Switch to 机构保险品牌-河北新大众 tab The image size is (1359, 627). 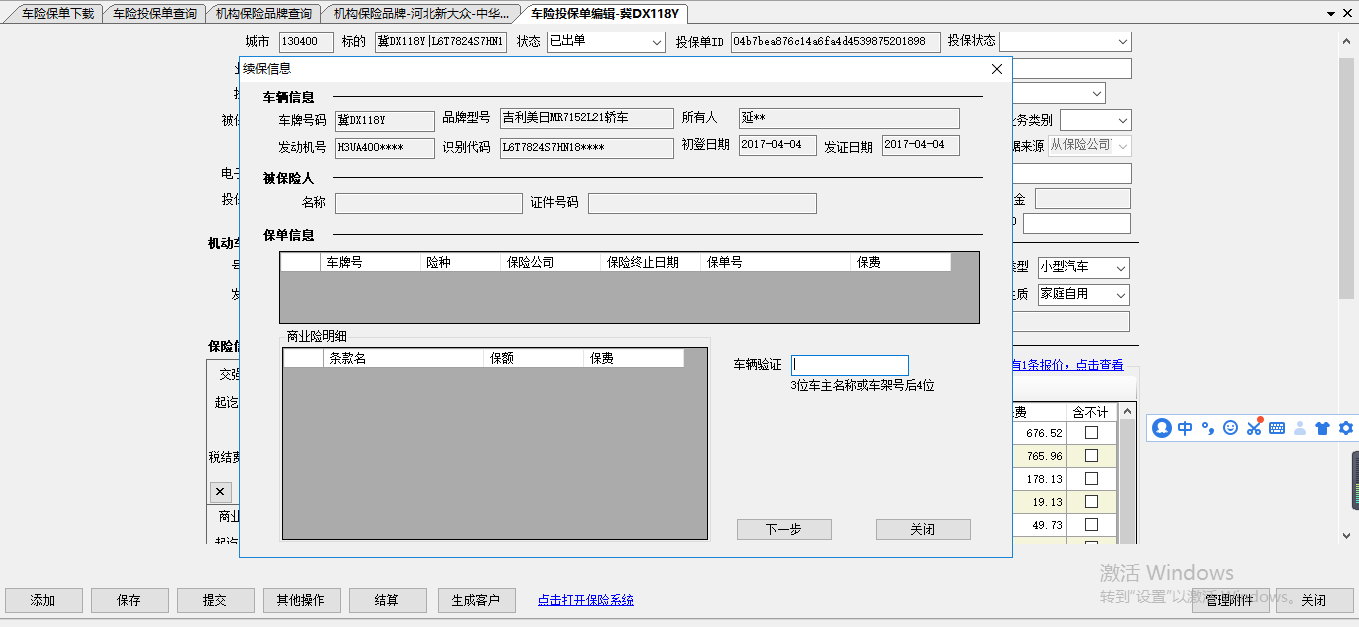(x=421, y=14)
